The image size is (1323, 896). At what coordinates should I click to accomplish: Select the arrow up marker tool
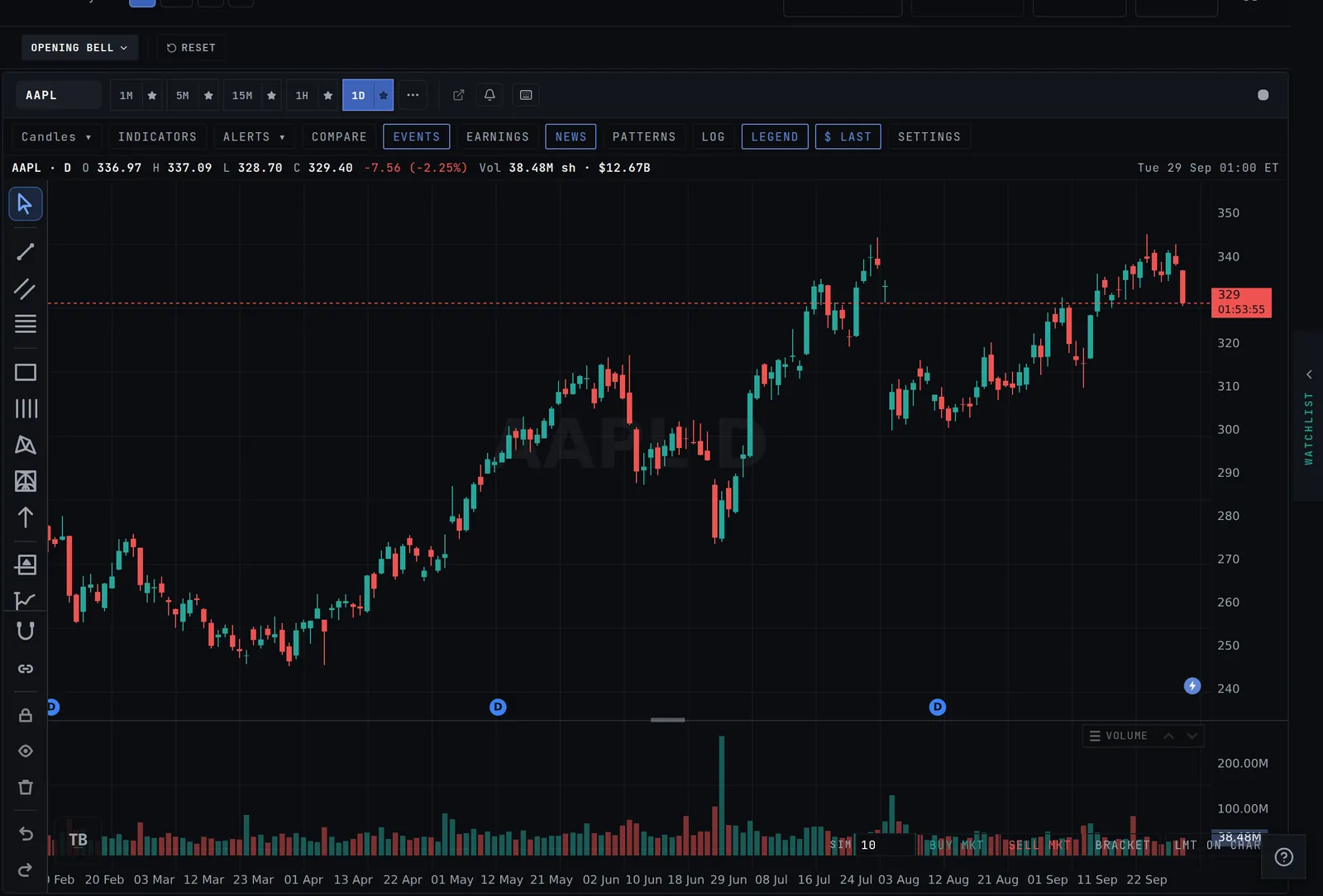(26, 517)
